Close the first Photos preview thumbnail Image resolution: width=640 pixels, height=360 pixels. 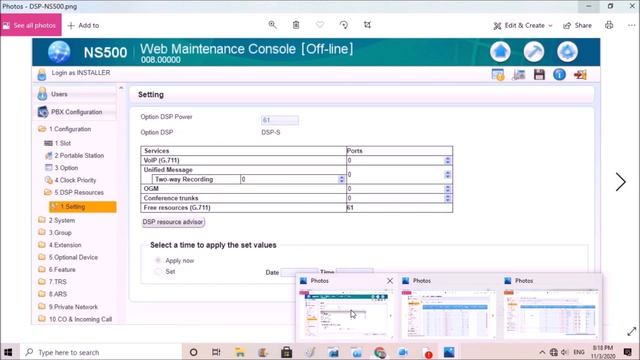click(390, 281)
